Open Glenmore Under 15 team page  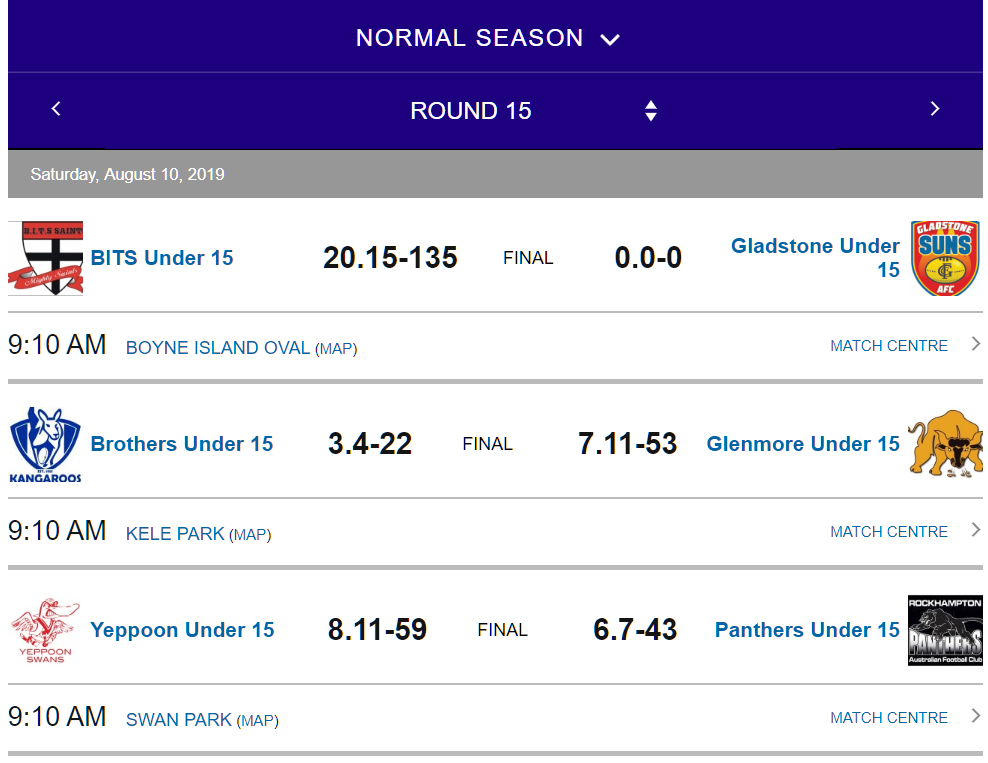[x=803, y=444]
